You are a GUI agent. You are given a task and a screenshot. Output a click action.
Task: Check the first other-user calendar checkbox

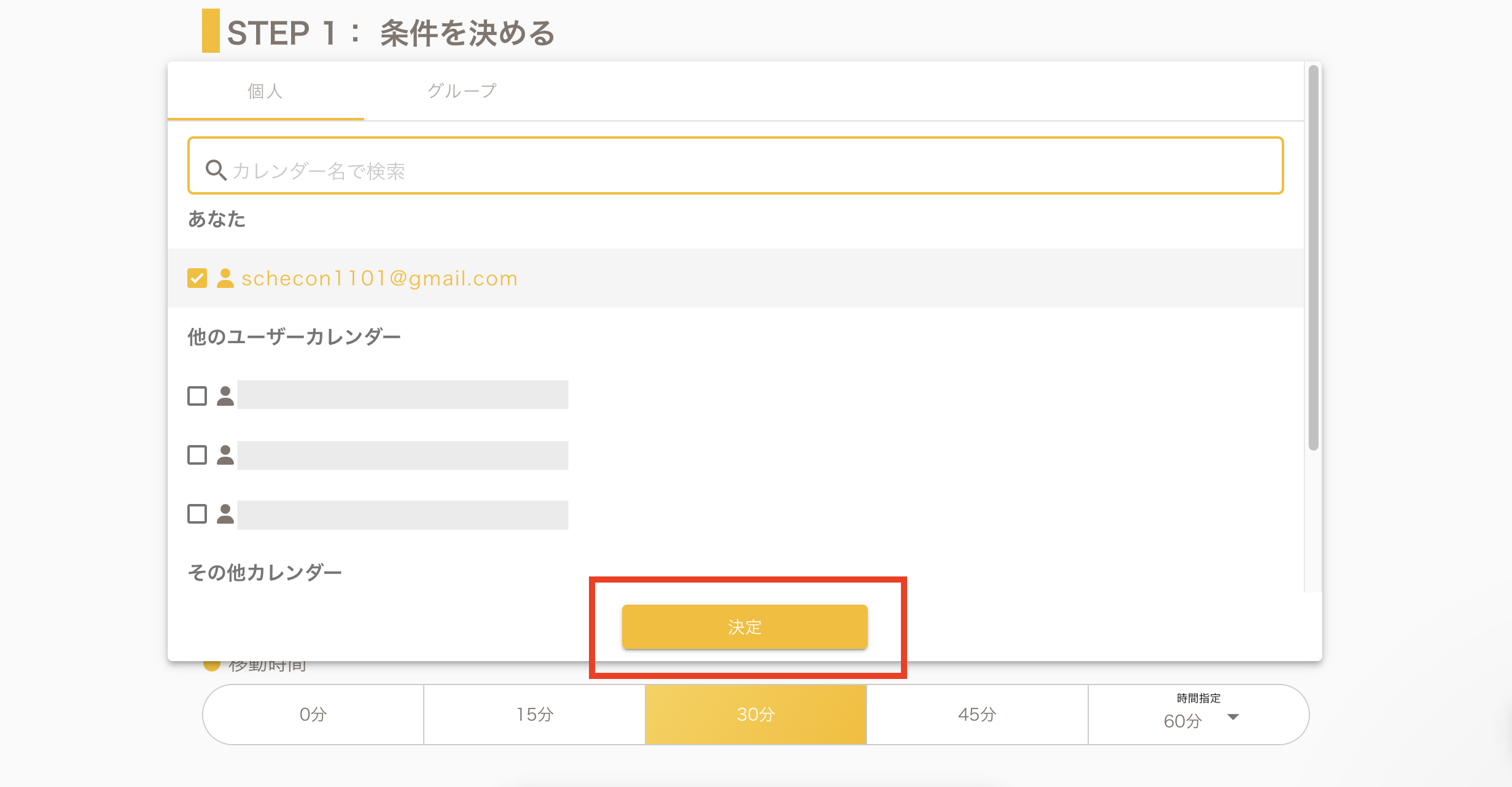(197, 396)
